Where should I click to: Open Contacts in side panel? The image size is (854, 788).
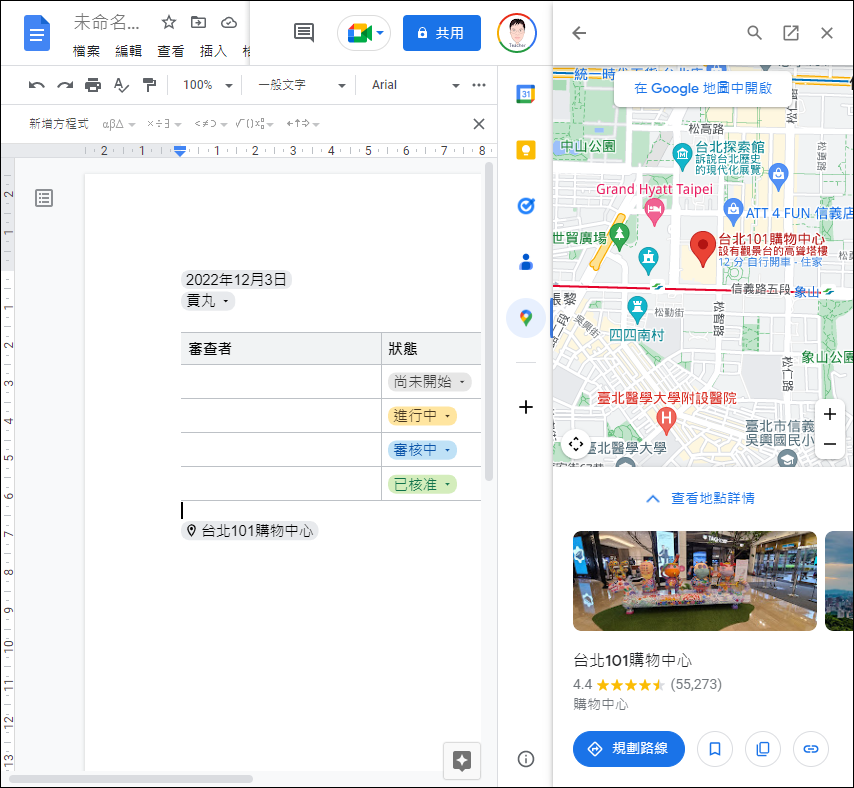tap(526, 262)
